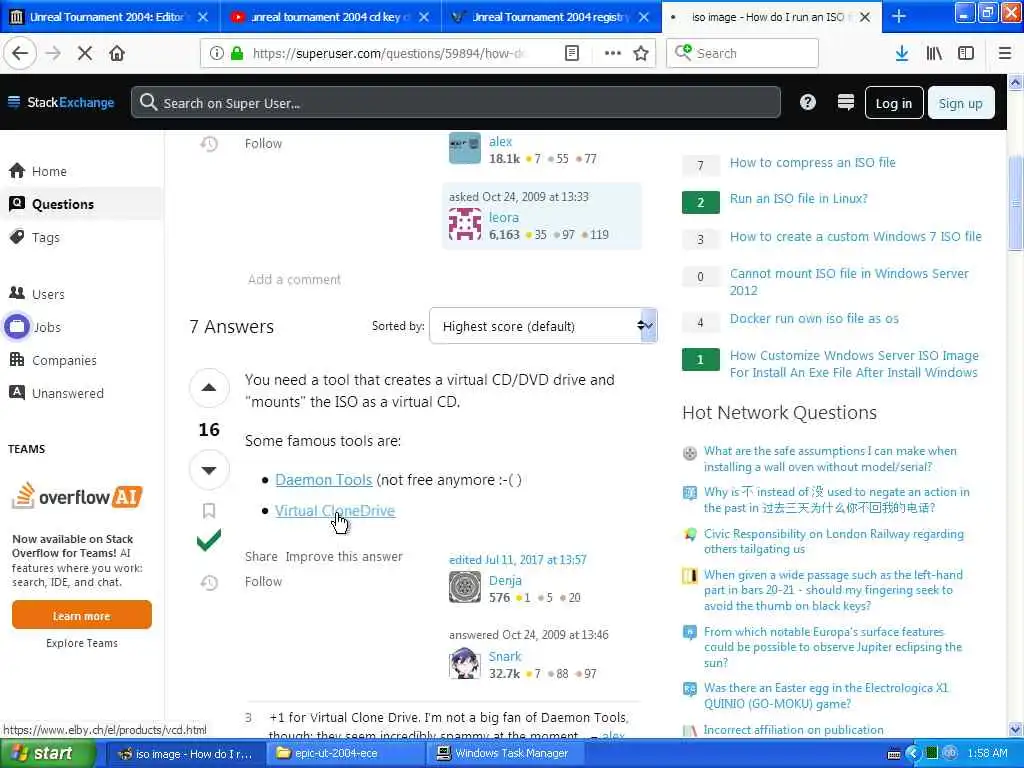Bookmark the accepted answer
This screenshot has width=1024, height=768.
[209, 510]
